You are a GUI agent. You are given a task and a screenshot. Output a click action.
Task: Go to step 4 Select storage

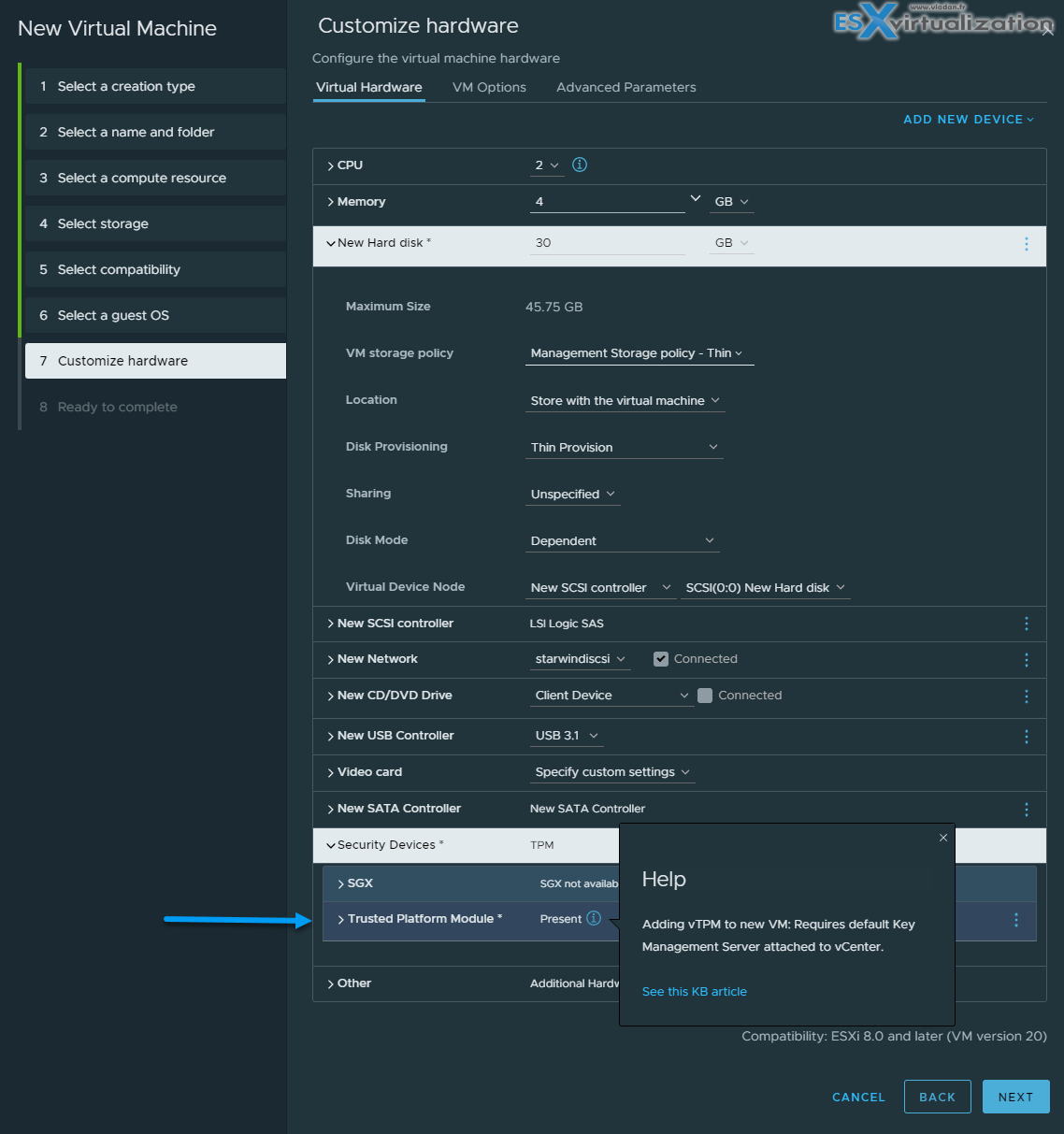(155, 223)
